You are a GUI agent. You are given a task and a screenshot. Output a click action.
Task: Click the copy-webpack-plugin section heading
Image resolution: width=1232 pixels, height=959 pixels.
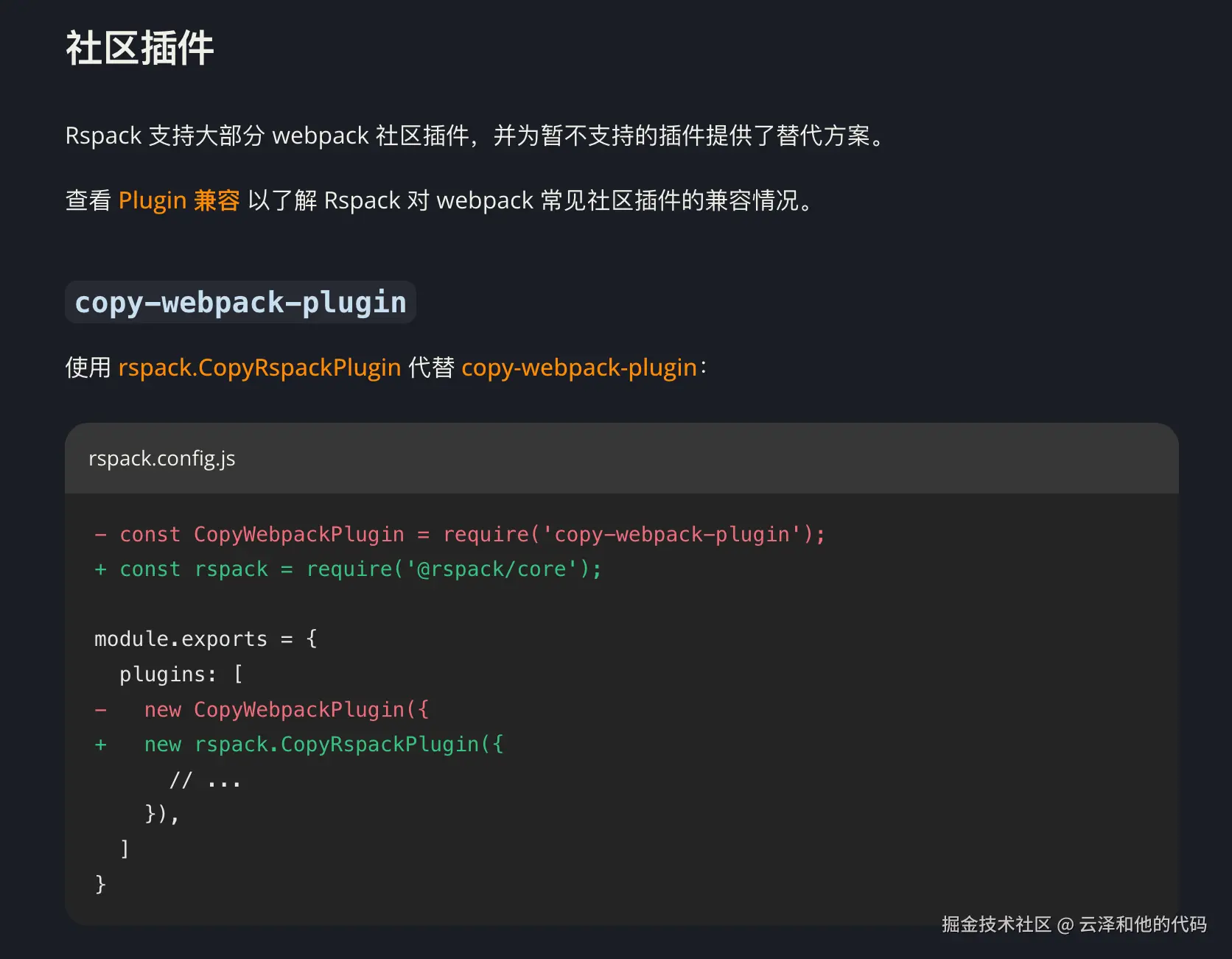(x=240, y=303)
